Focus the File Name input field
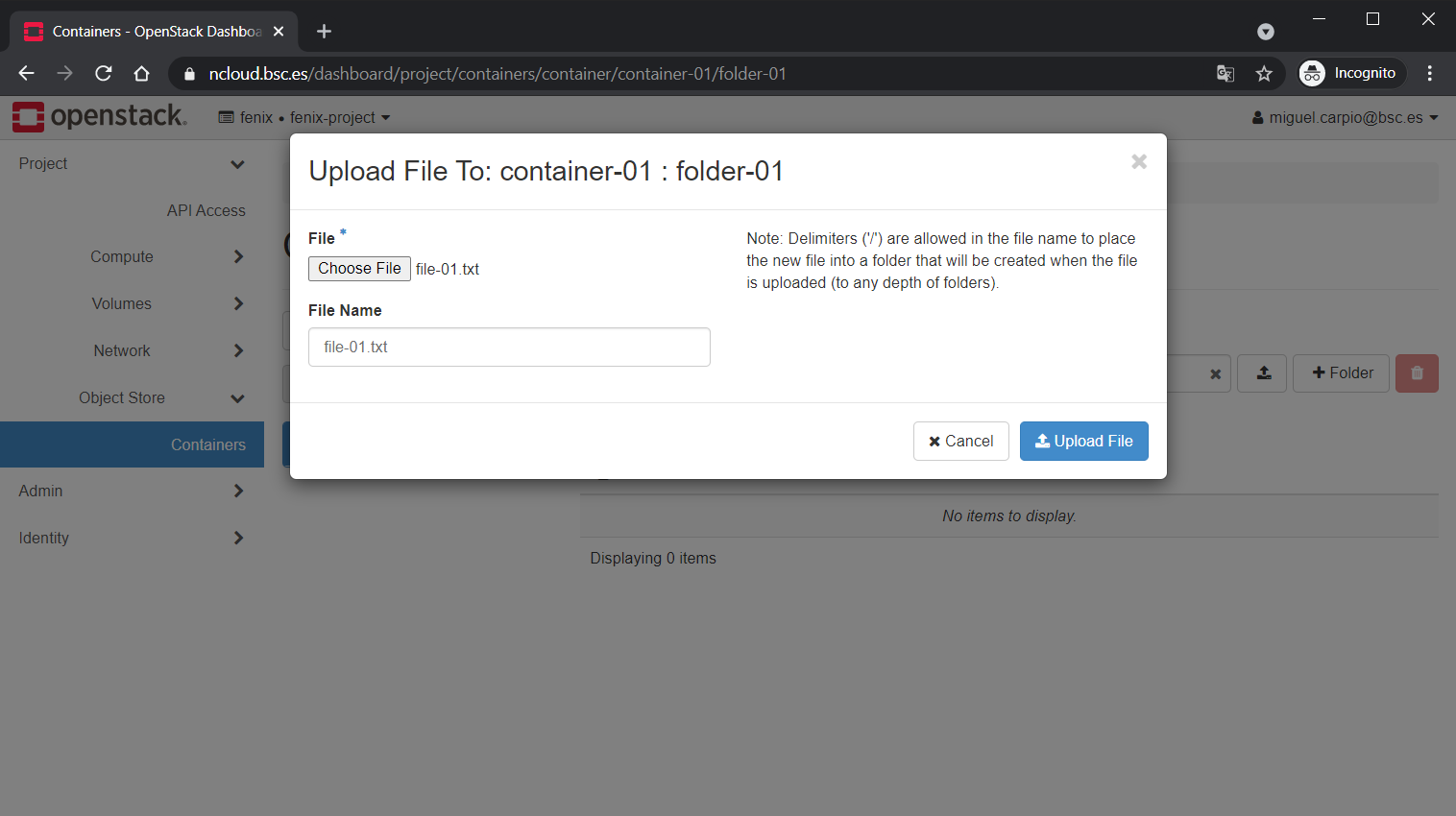 (509, 347)
